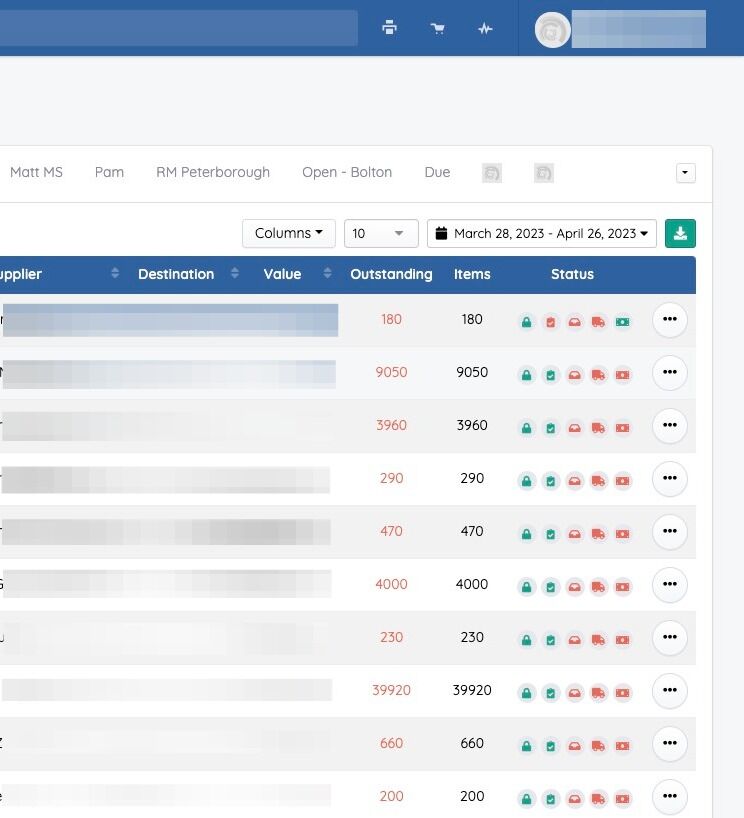Open the three-dot menu for row 290
This screenshot has height=818, width=744.
669,478
